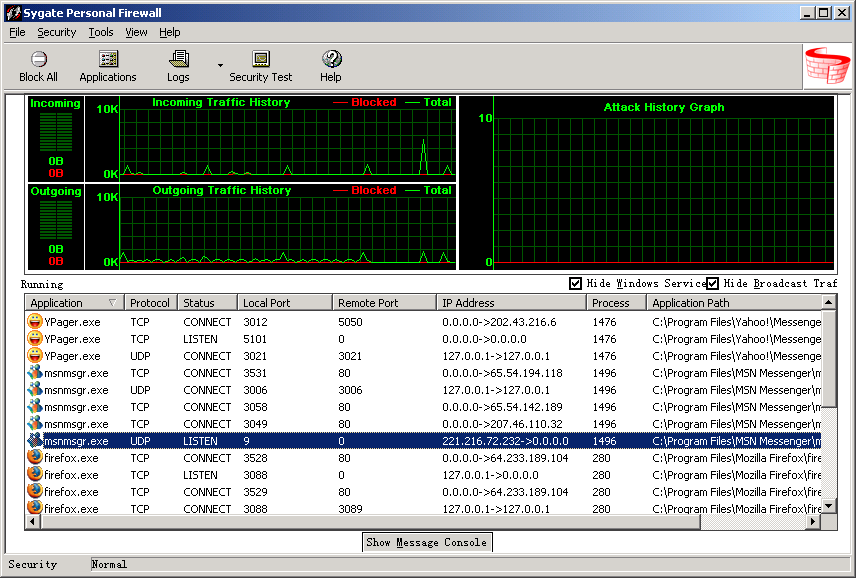Open the View menu
The width and height of the screenshot is (856, 578).
point(136,32)
